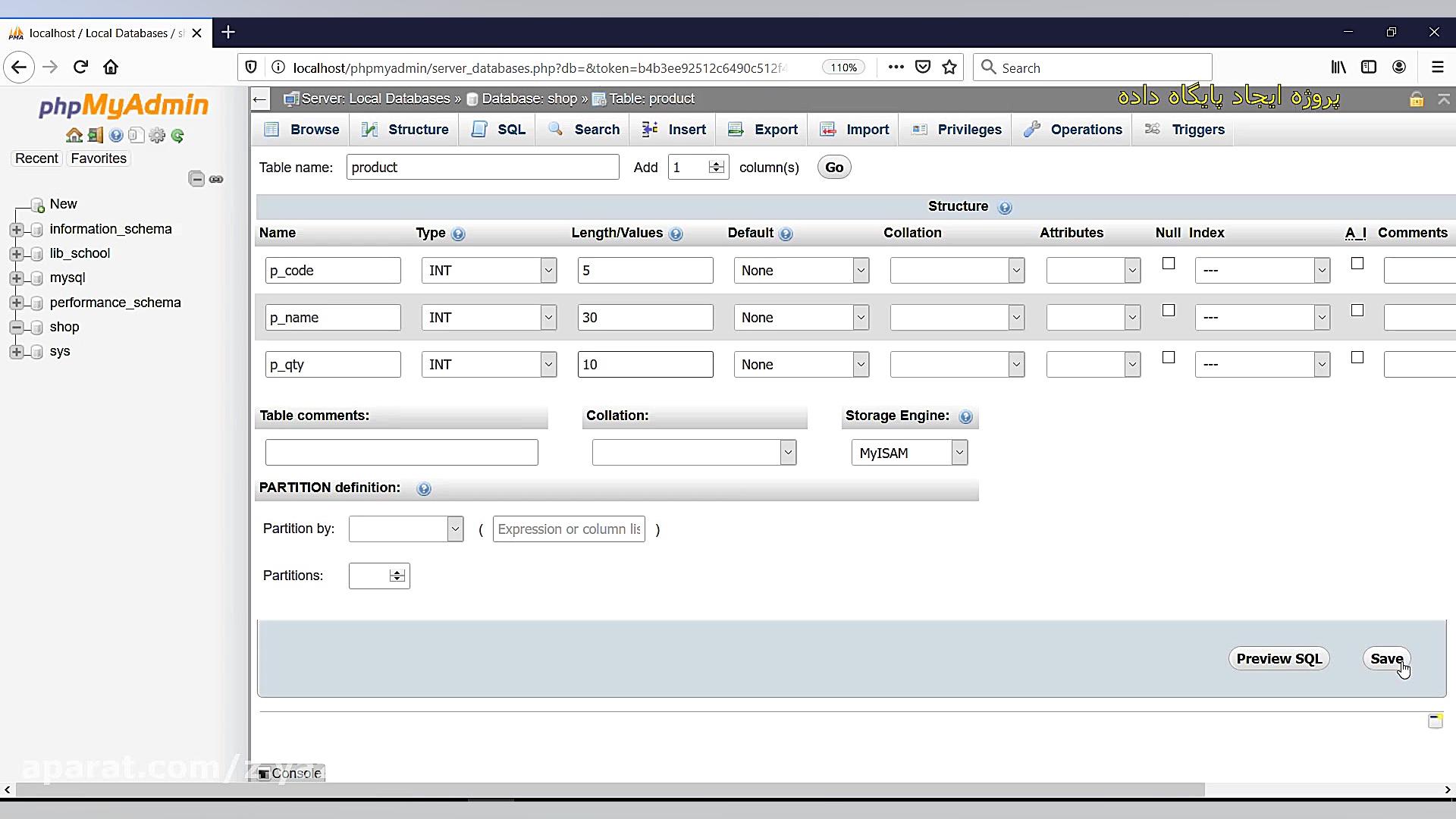Click the Table comments input field
This screenshot has width=1456, height=819.
point(401,453)
